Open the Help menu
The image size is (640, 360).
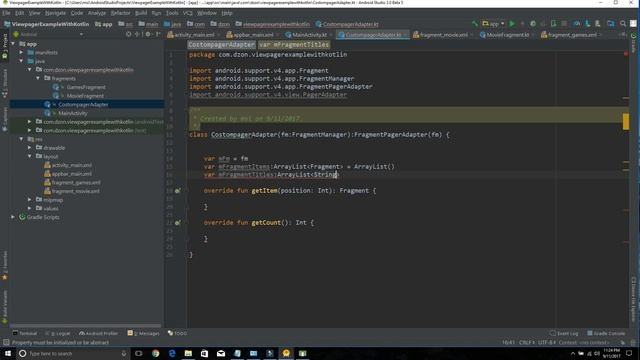click(227, 13)
